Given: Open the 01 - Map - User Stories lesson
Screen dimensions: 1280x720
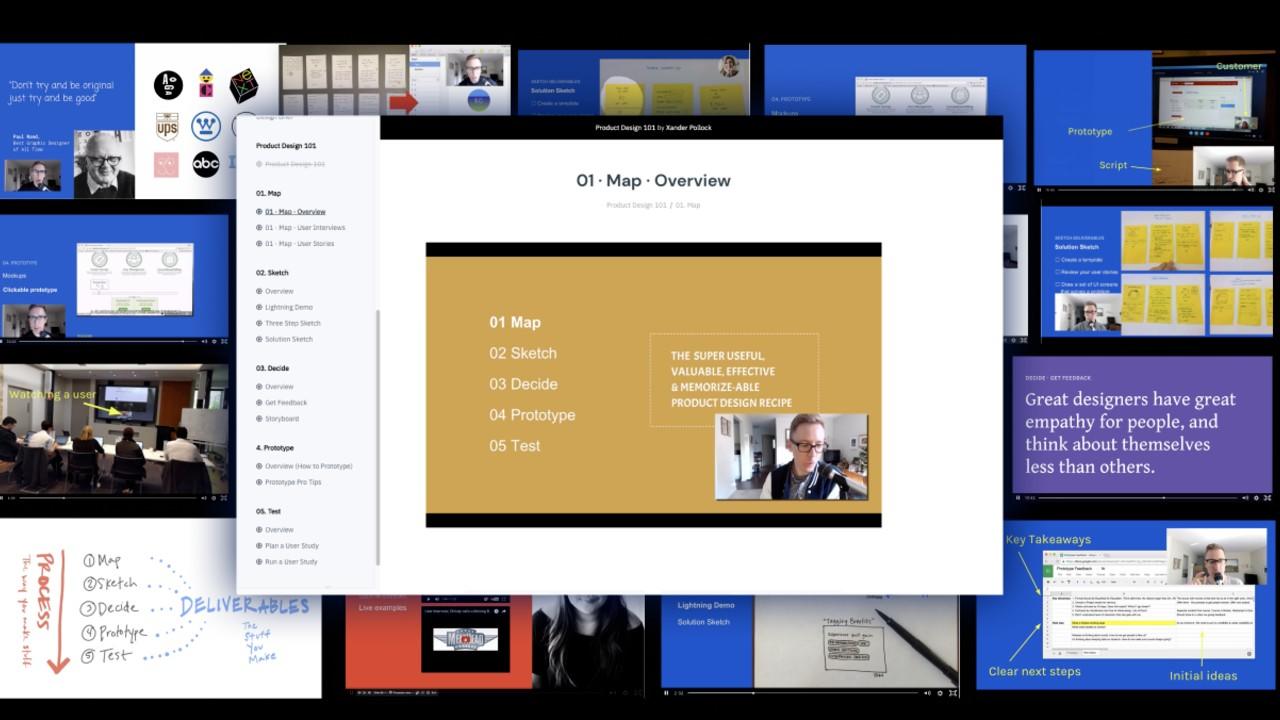Looking at the screenshot, I should click(299, 244).
